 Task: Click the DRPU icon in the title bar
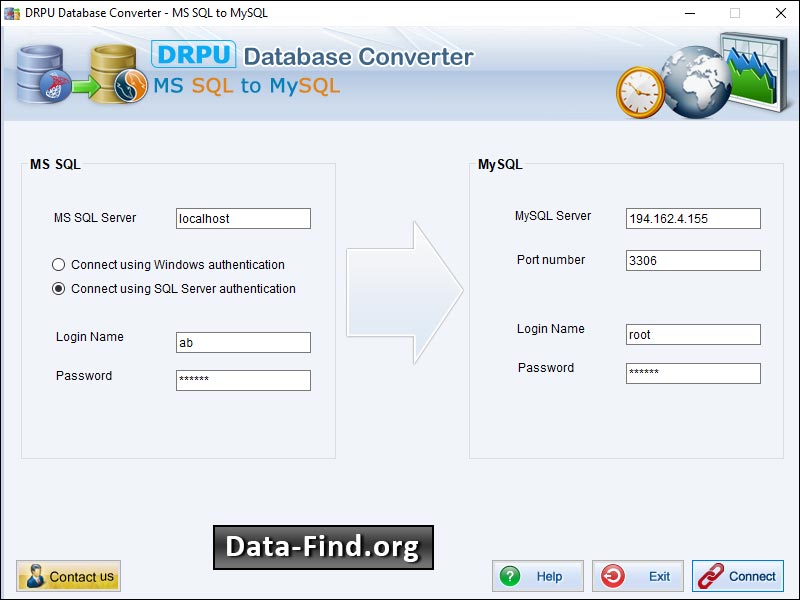click(x=11, y=13)
